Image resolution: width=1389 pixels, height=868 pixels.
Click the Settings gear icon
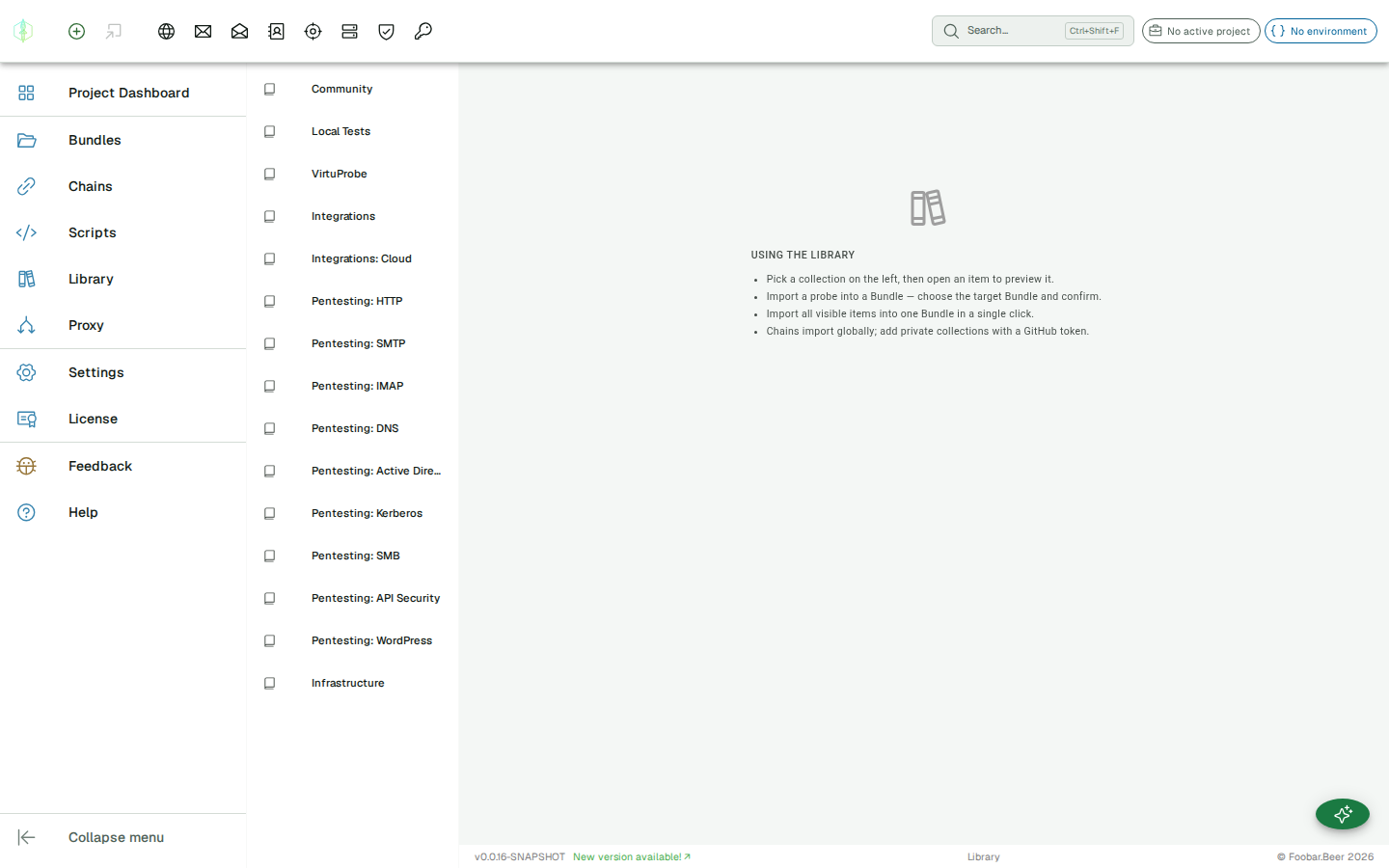(26, 372)
